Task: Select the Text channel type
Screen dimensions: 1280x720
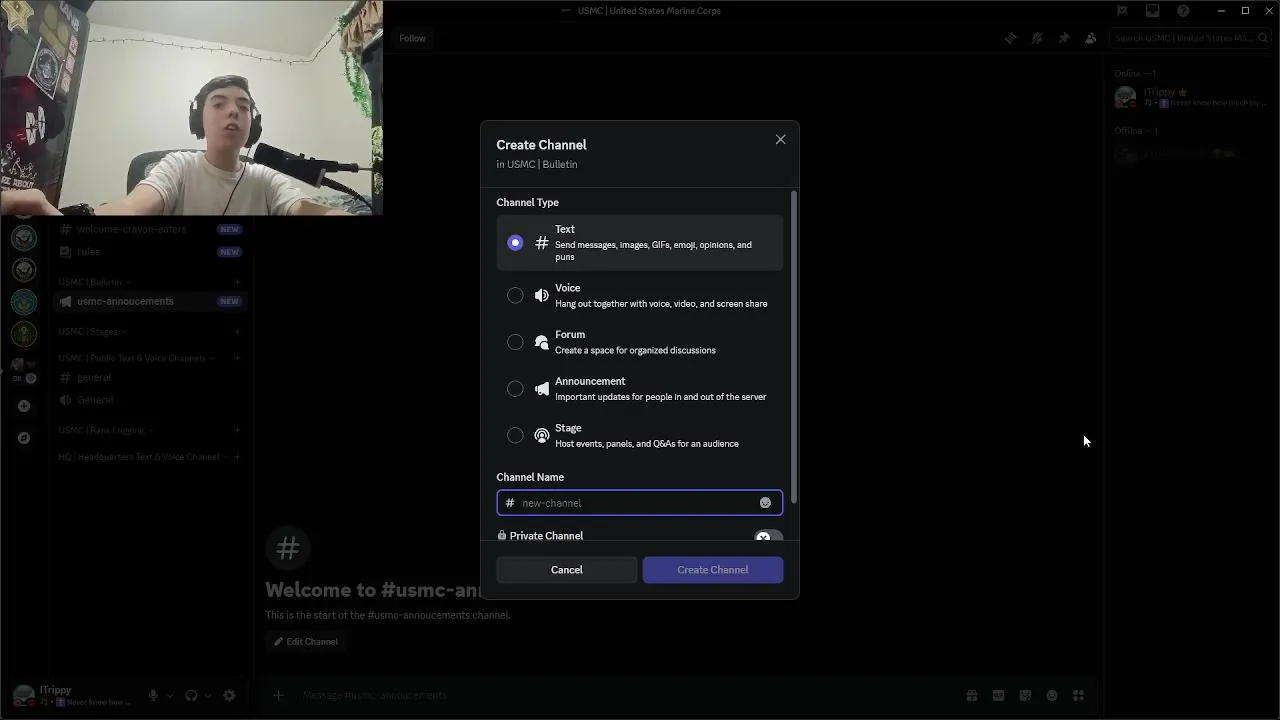Action: (639, 243)
